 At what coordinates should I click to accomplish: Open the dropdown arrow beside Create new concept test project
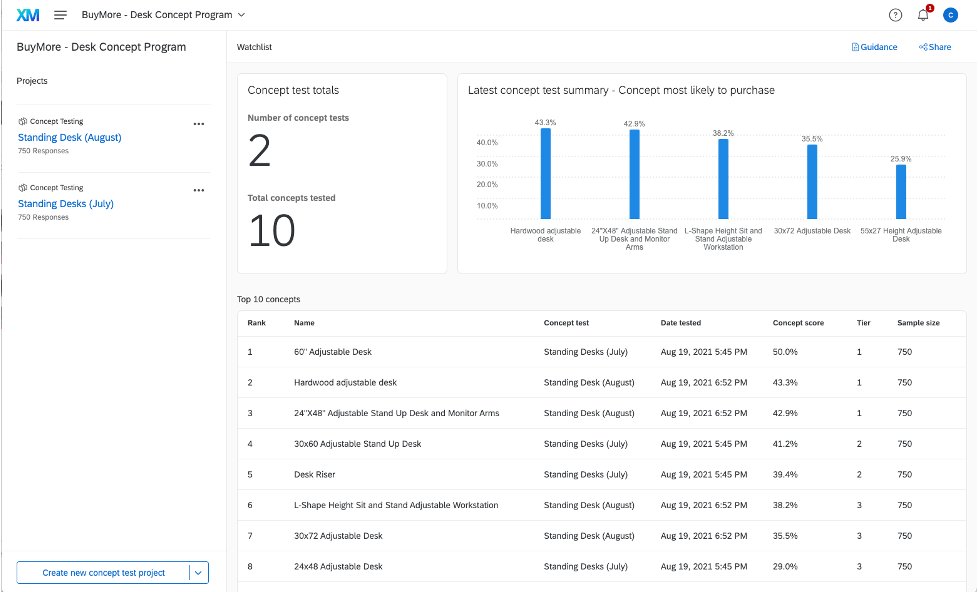[x=200, y=572]
